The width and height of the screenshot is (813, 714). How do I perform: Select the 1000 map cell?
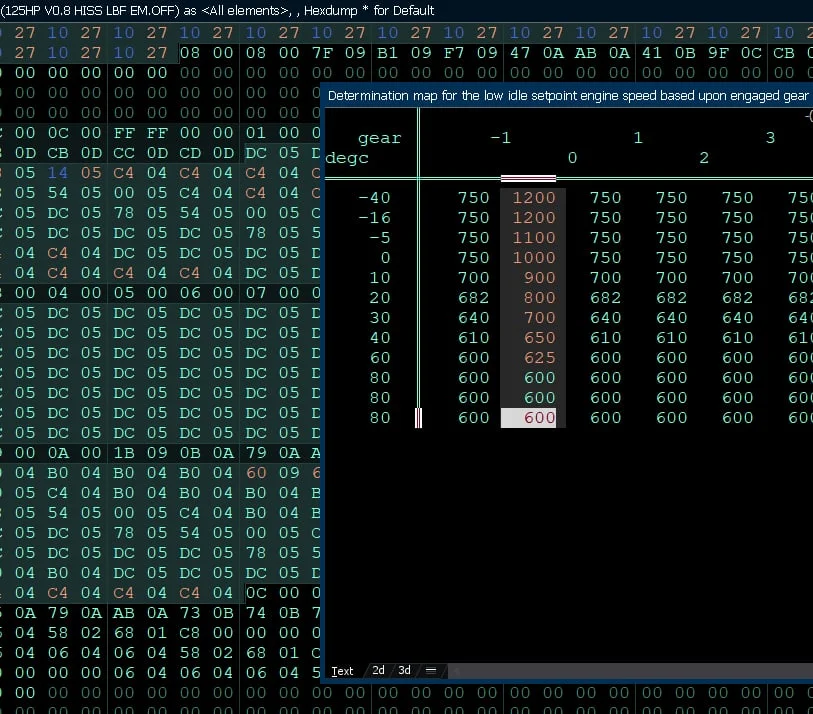coord(534,258)
